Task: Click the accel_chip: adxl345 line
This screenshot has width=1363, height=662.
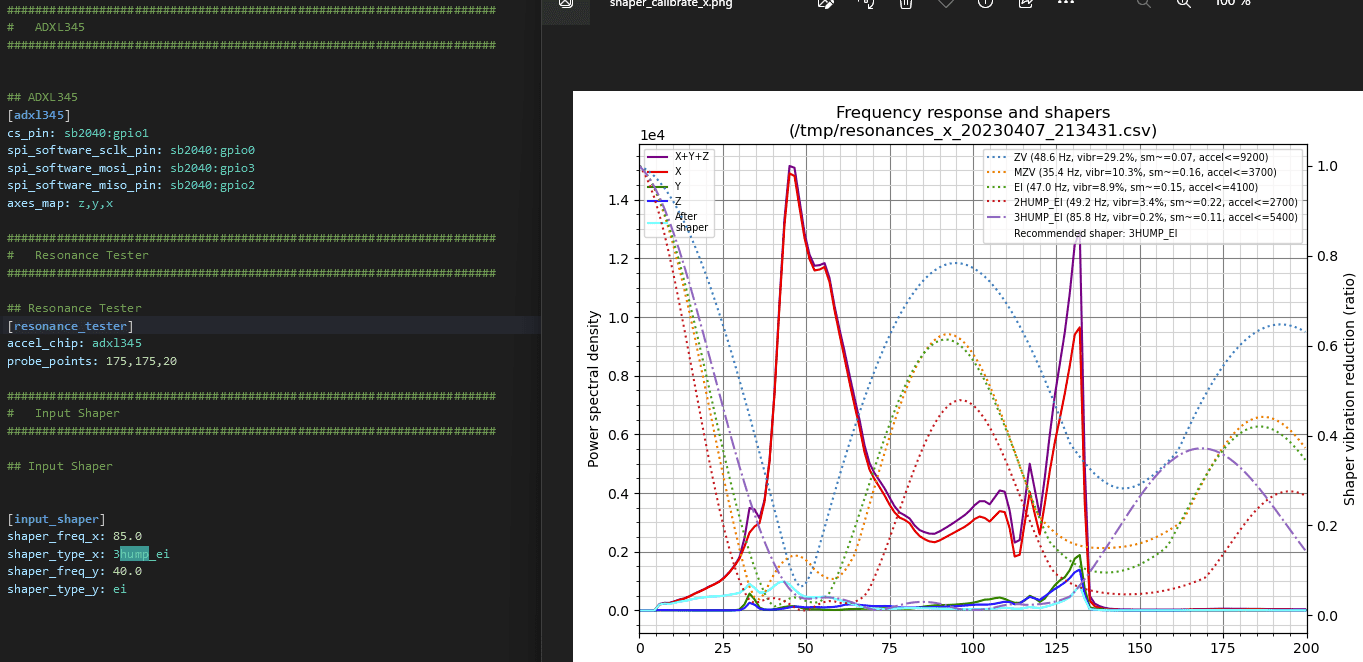Action: pyautogui.click(x=74, y=343)
